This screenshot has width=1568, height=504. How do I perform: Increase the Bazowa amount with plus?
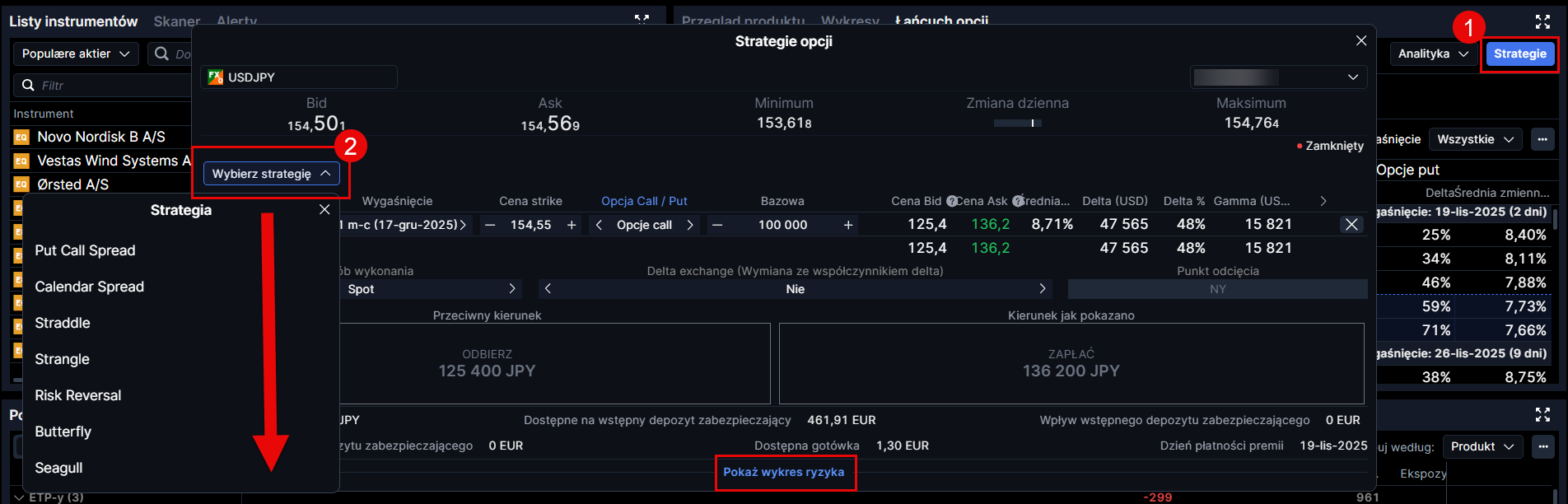coord(847,225)
